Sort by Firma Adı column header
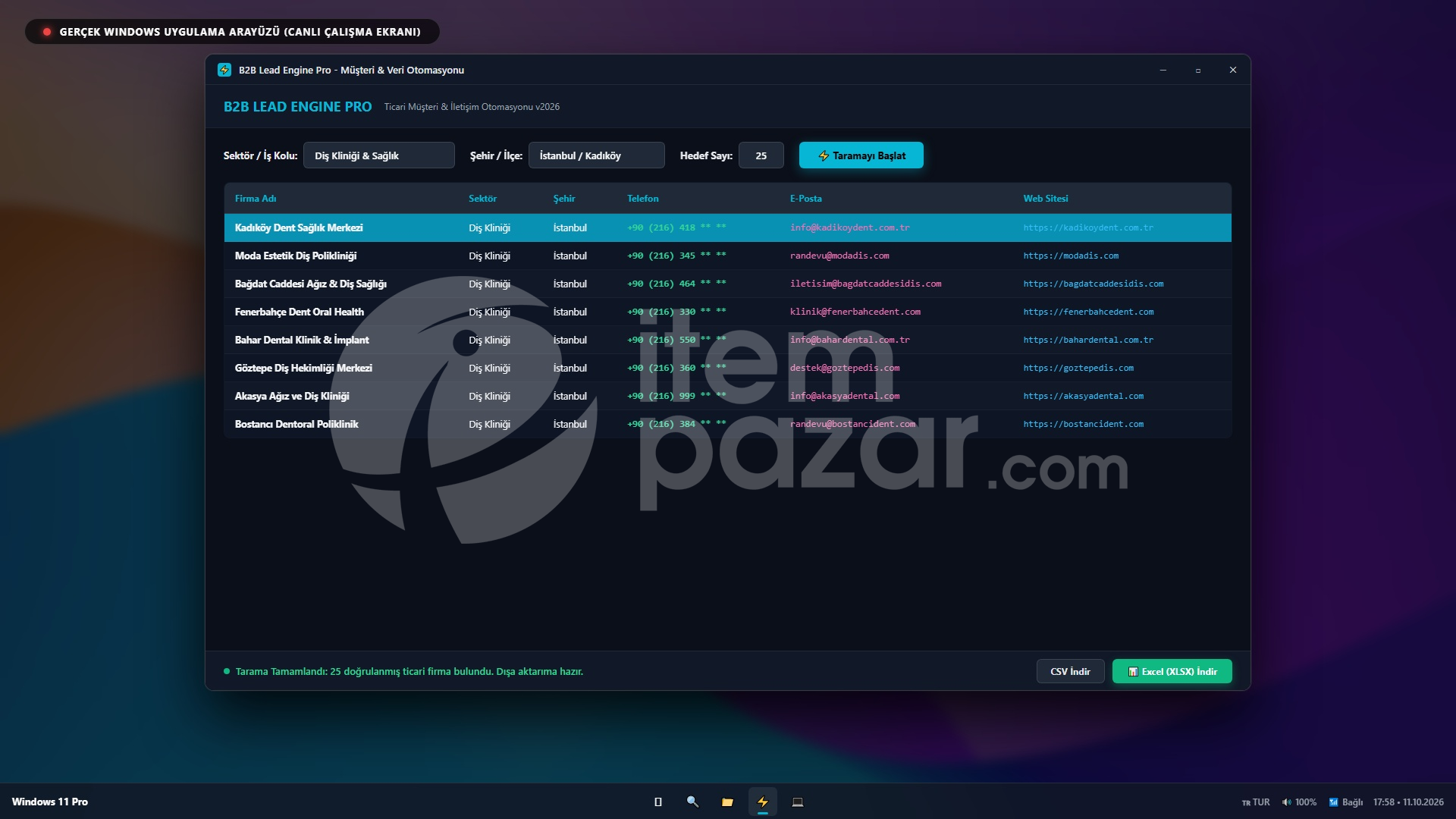The width and height of the screenshot is (1456, 819). tap(256, 199)
